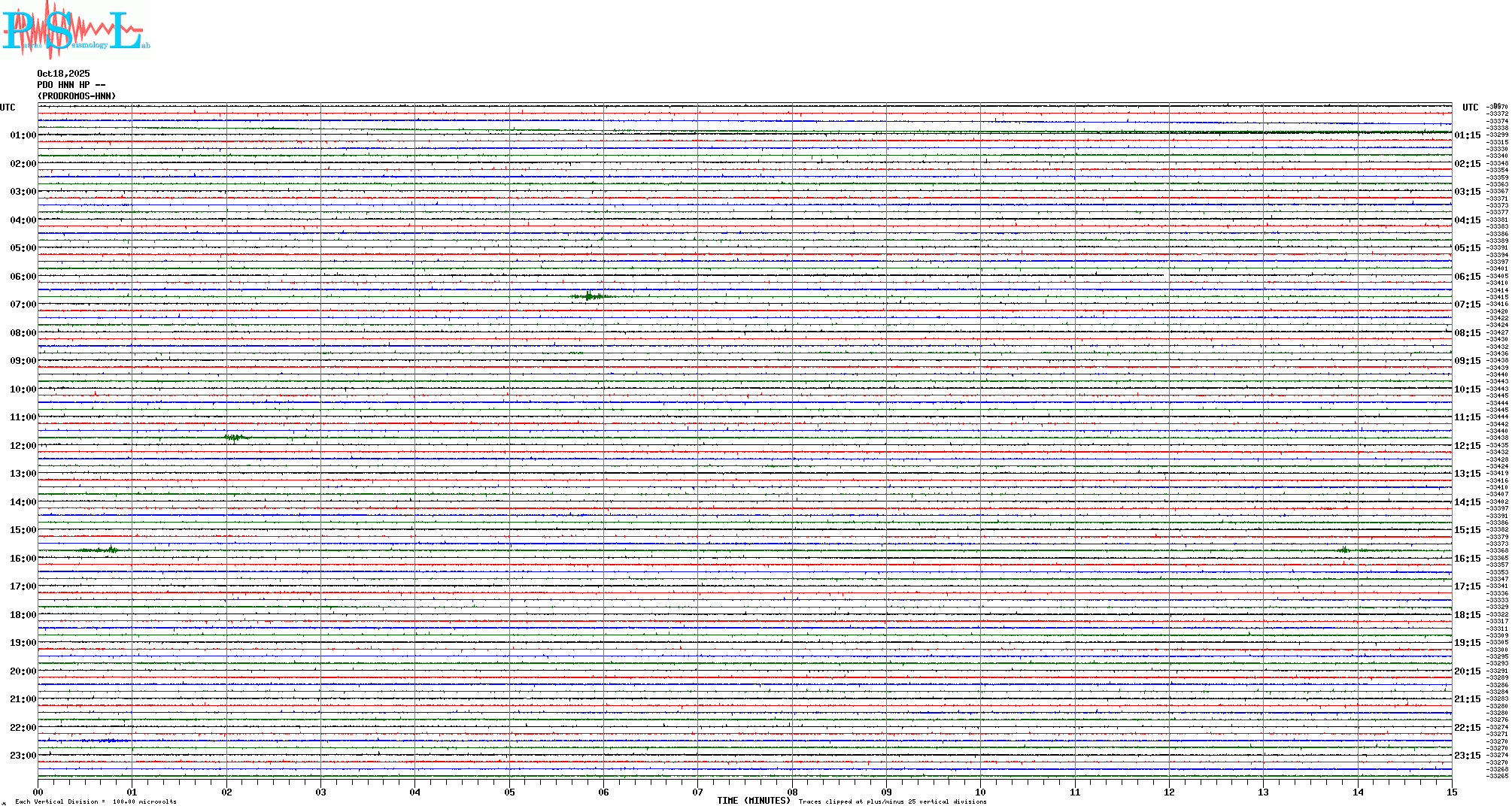Click the green seismic burst near minute 02
This screenshot has width=1512, height=812.
[x=235, y=437]
